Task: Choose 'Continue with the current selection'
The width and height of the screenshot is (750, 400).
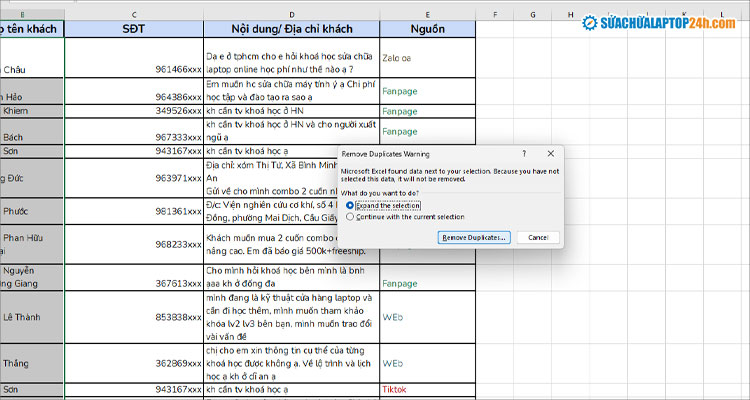Action: click(x=350, y=216)
